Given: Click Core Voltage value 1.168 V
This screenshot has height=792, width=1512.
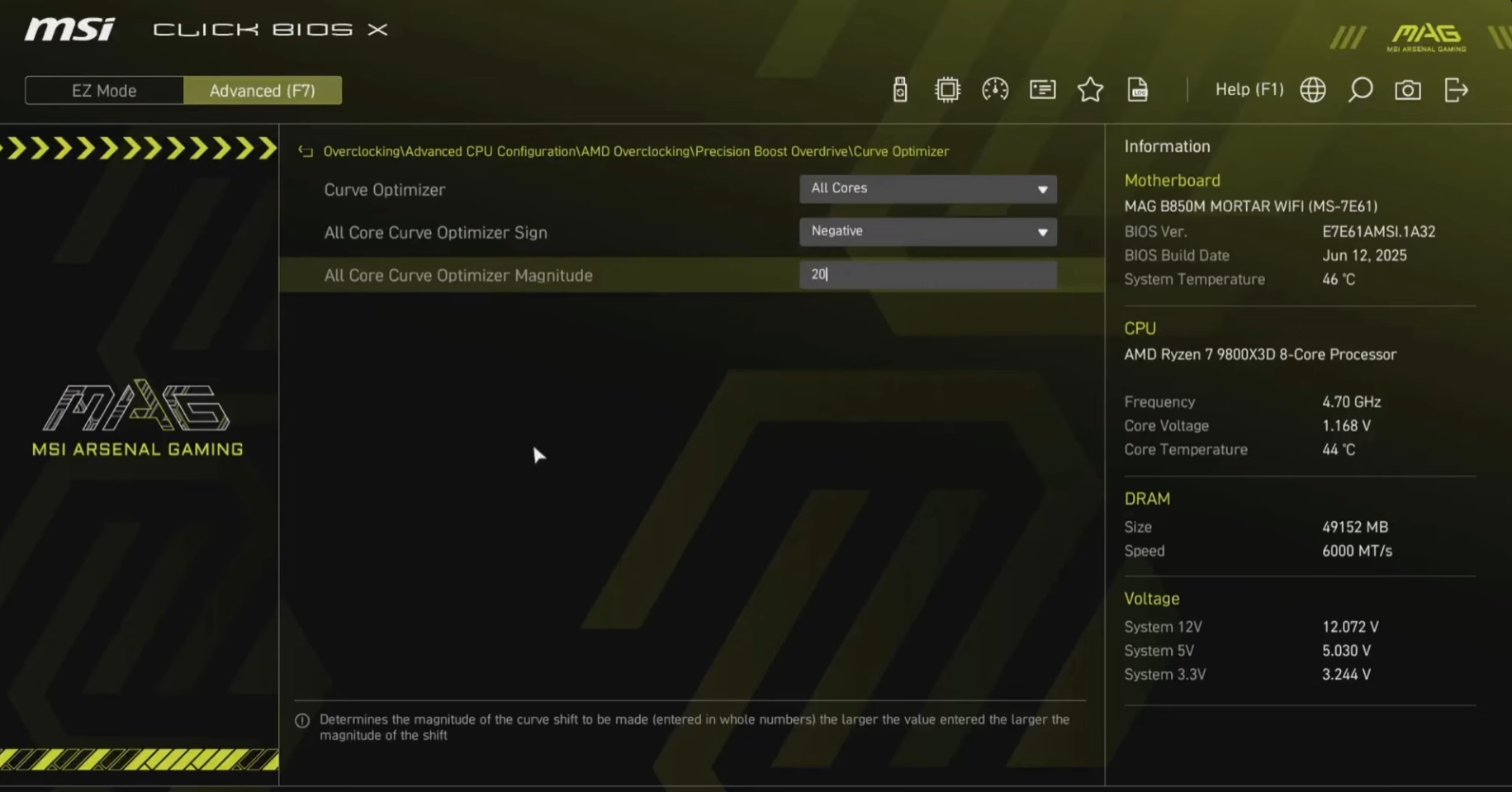Looking at the screenshot, I should click(1346, 426).
